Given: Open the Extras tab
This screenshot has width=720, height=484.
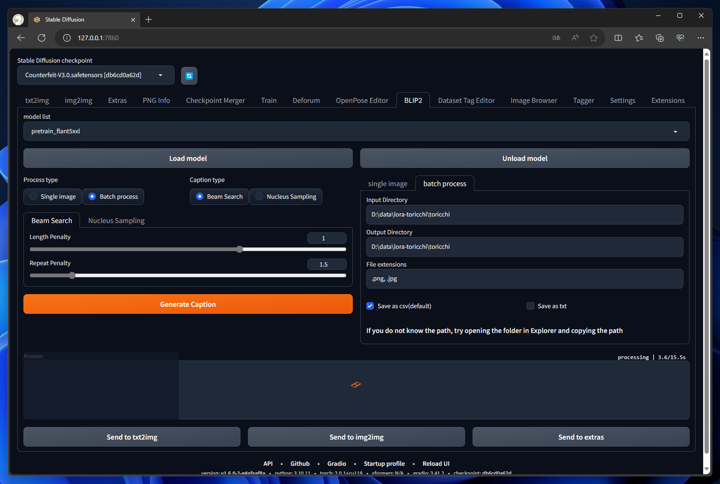Looking at the screenshot, I should point(117,100).
